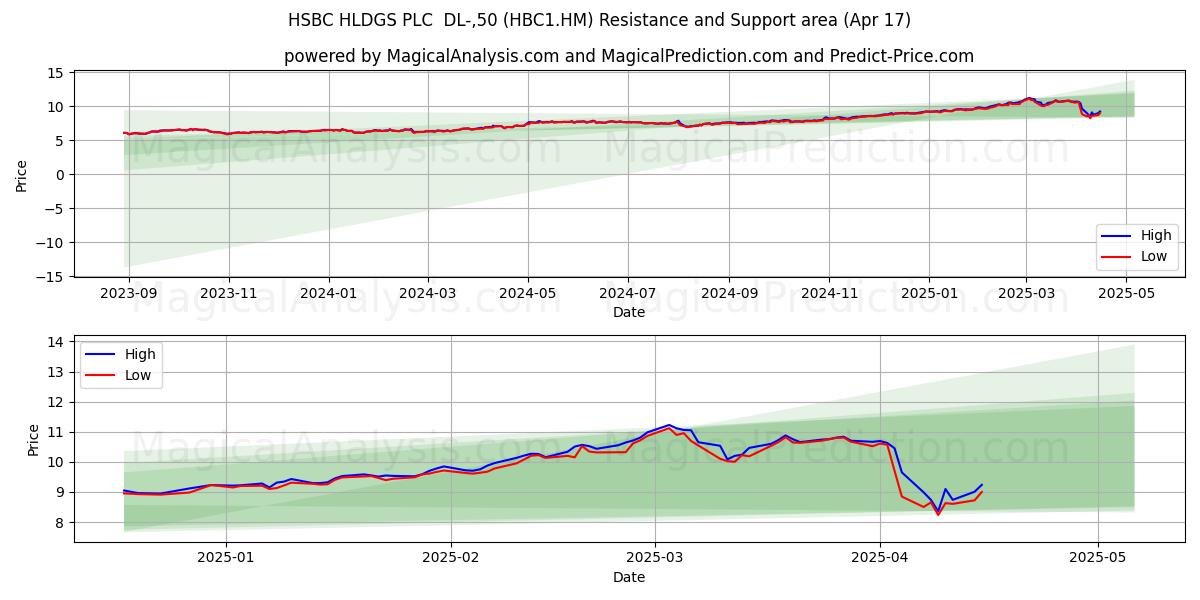Click the 2025-04 date tick label
1200x600 pixels.
[880, 558]
